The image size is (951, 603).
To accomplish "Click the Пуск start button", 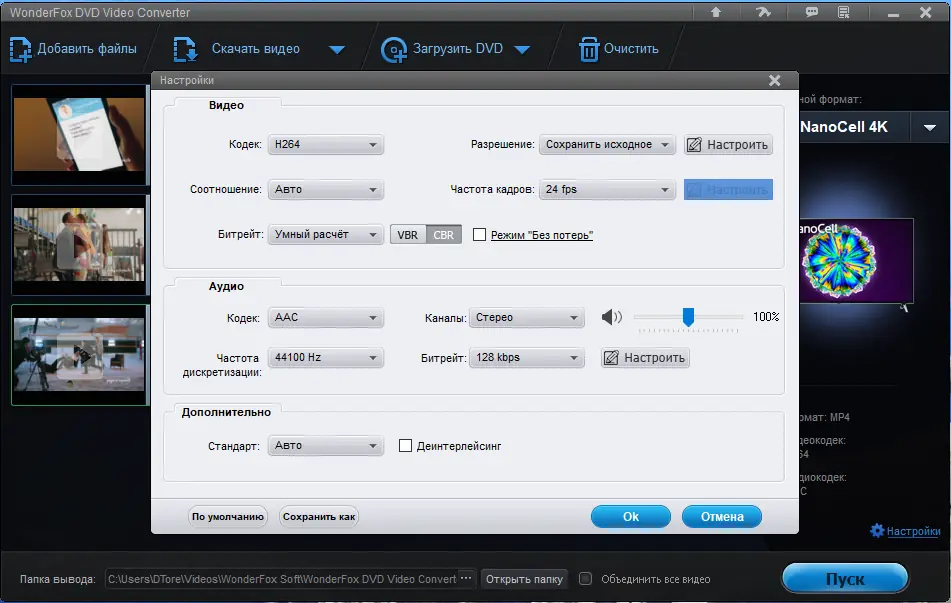I will click(845, 579).
